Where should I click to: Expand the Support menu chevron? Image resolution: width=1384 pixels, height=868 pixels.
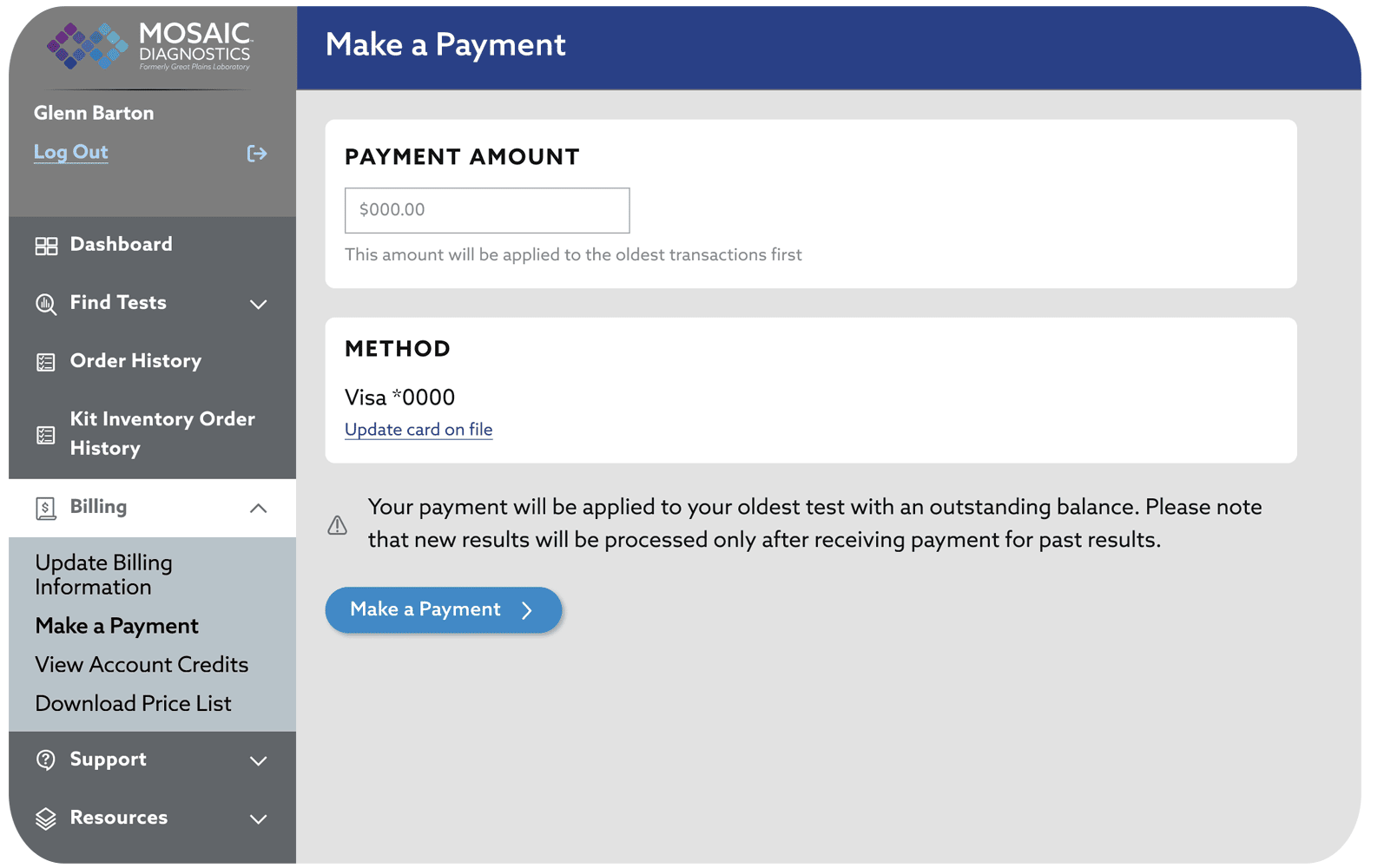[x=258, y=760]
